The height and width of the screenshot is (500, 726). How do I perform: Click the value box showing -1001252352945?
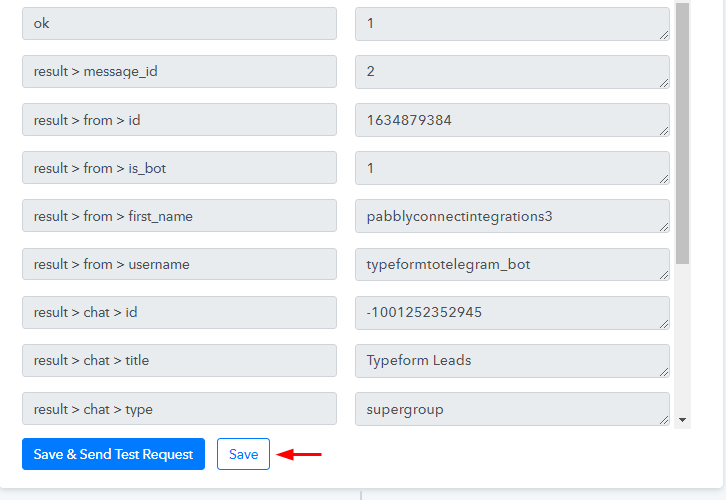tap(512, 312)
